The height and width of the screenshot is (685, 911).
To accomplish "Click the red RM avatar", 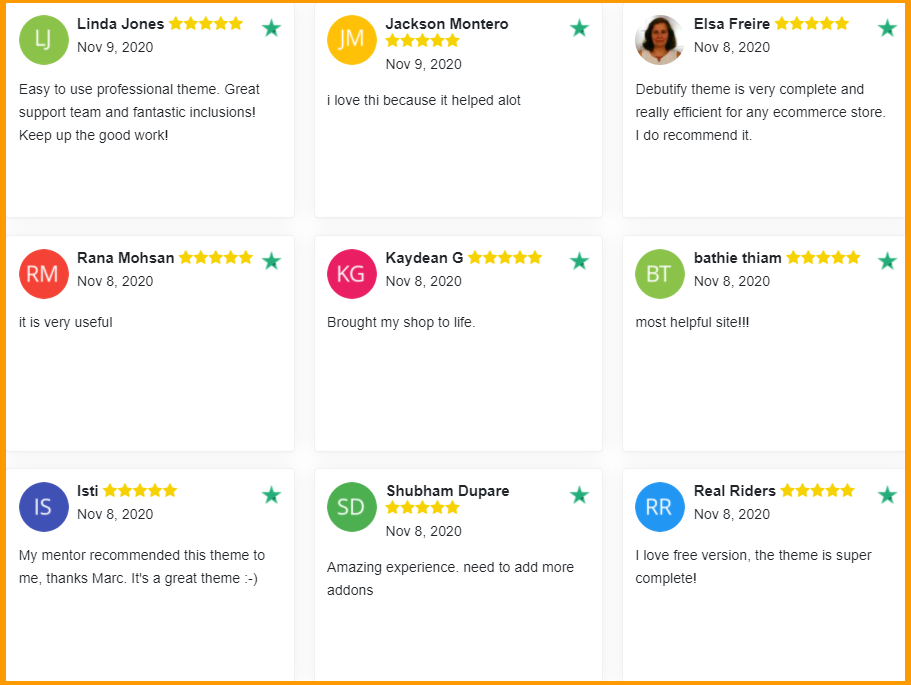I will tap(43, 273).
